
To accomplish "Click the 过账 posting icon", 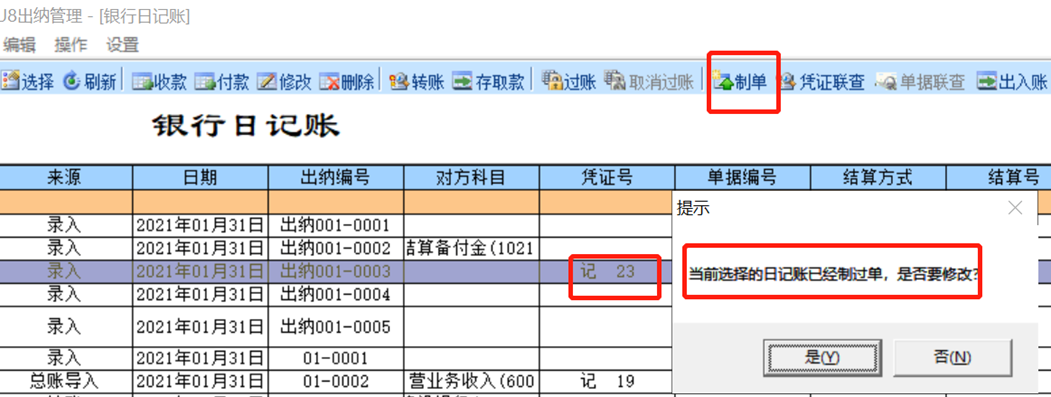I will pos(552,81).
